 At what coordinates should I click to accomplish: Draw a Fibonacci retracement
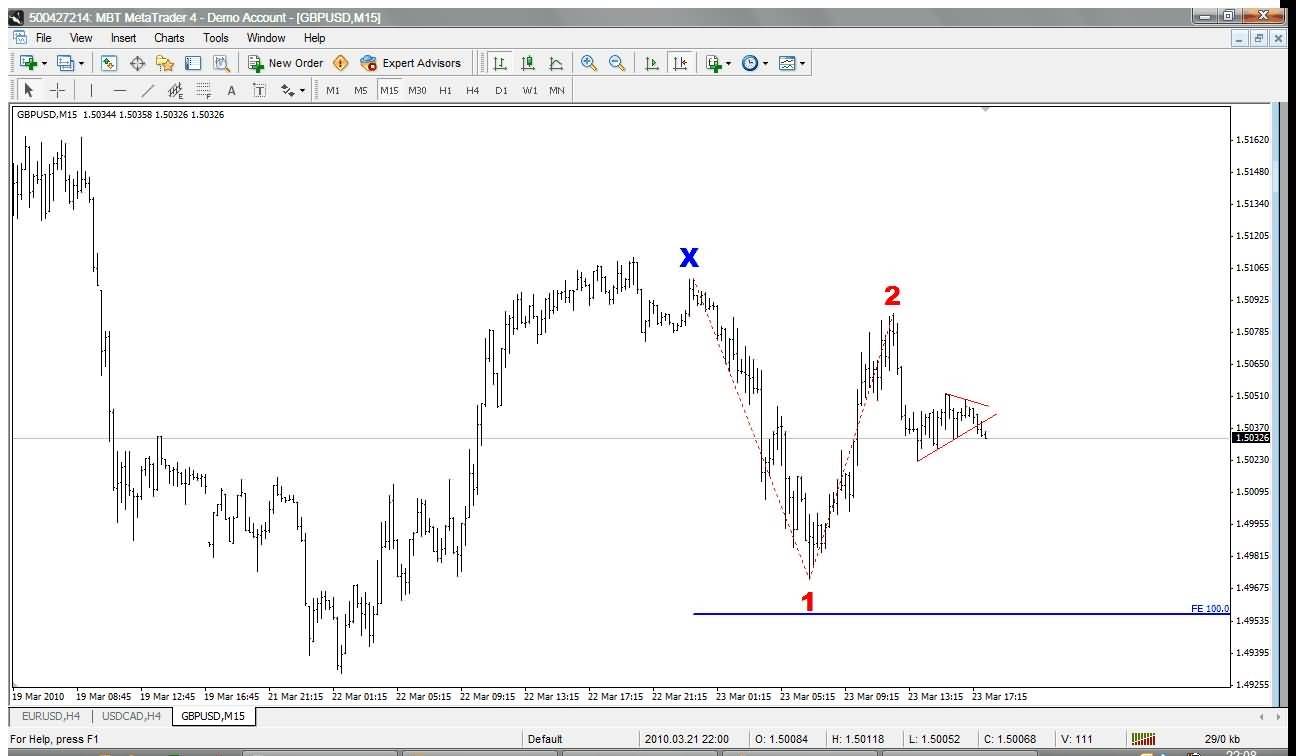tap(204, 90)
